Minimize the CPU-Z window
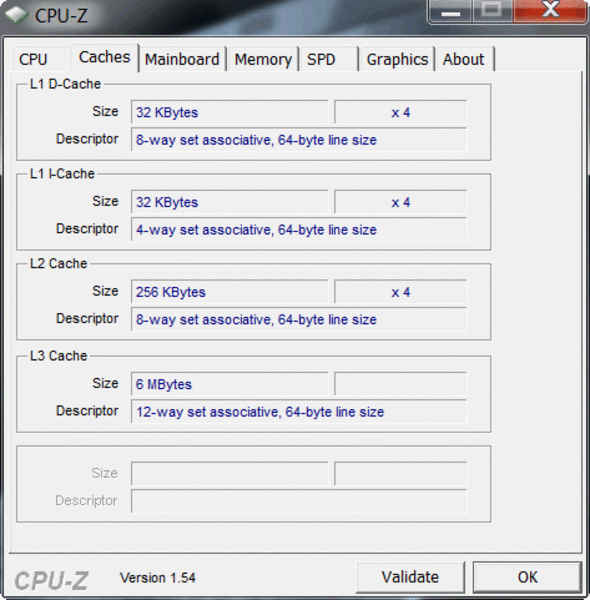Screen dimensions: 590x600 click(450, 11)
